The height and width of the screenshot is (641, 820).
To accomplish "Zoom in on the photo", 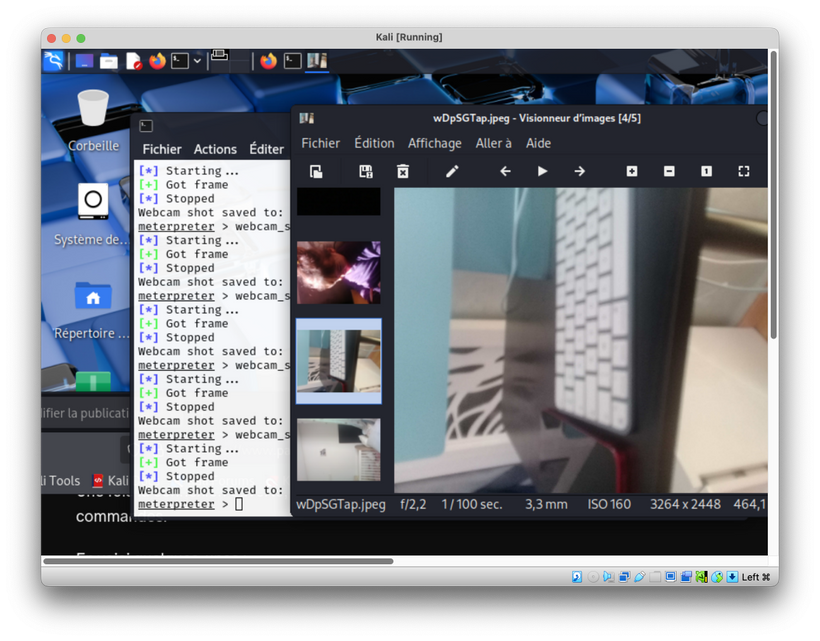I will pyautogui.click(x=633, y=171).
